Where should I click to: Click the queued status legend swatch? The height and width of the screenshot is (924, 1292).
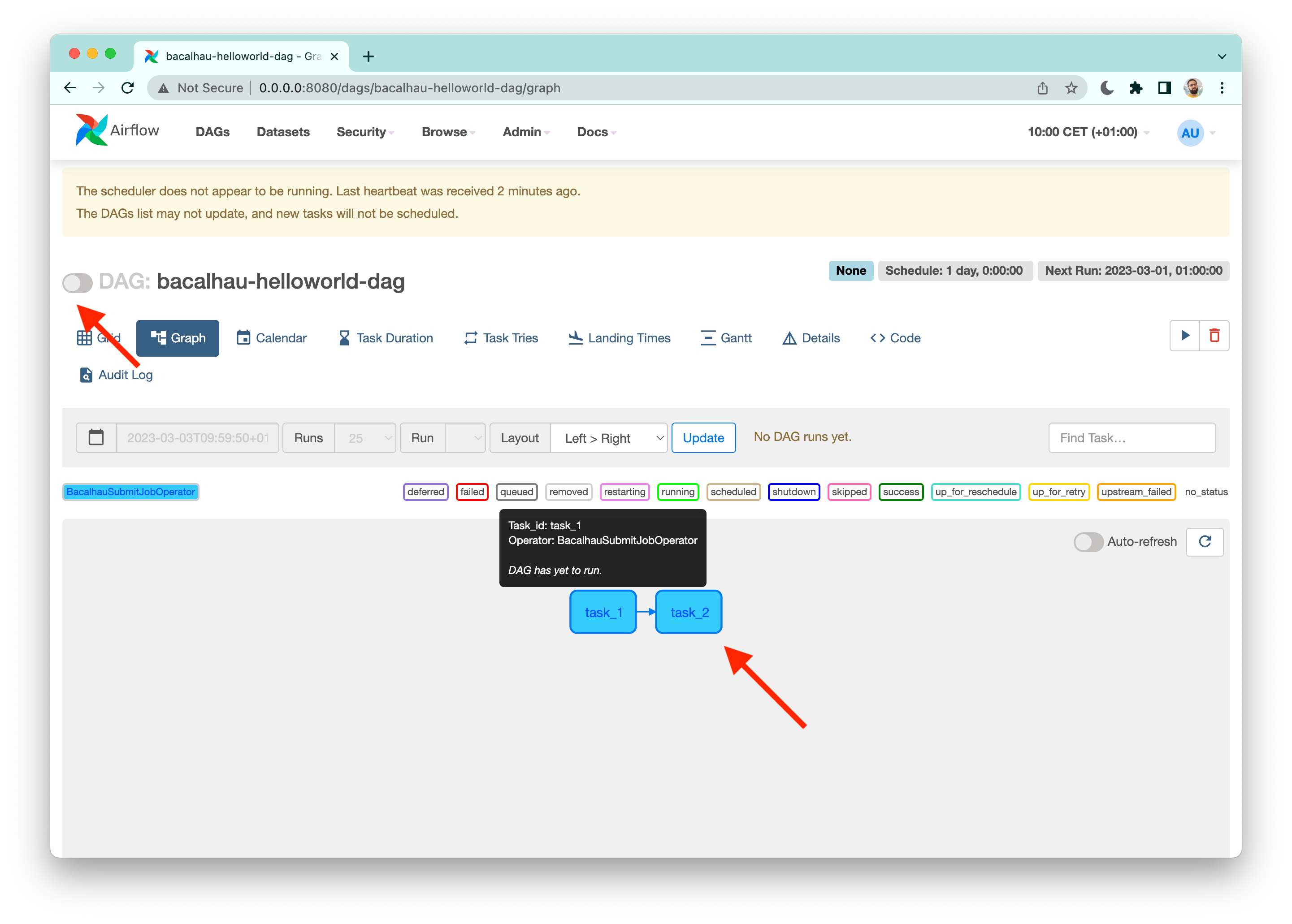(516, 492)
